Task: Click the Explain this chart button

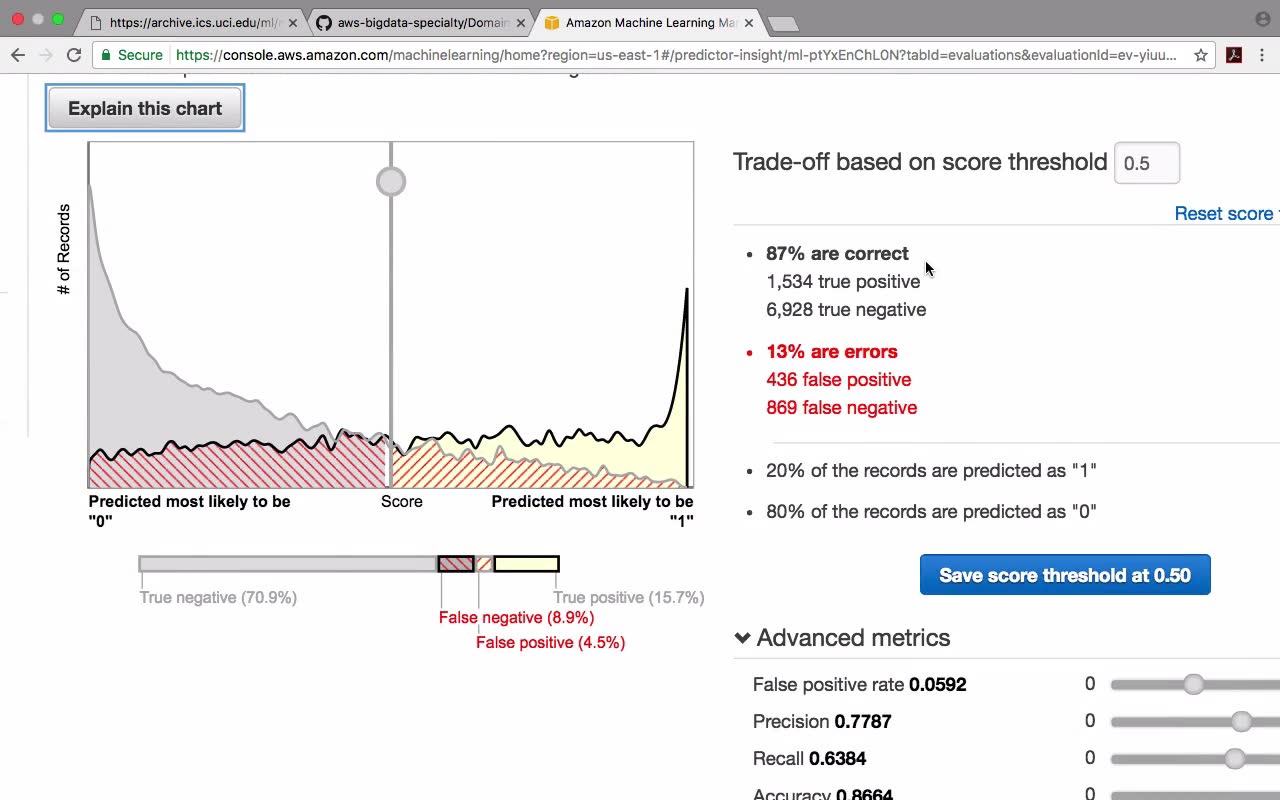Action: tap(145, 108)
